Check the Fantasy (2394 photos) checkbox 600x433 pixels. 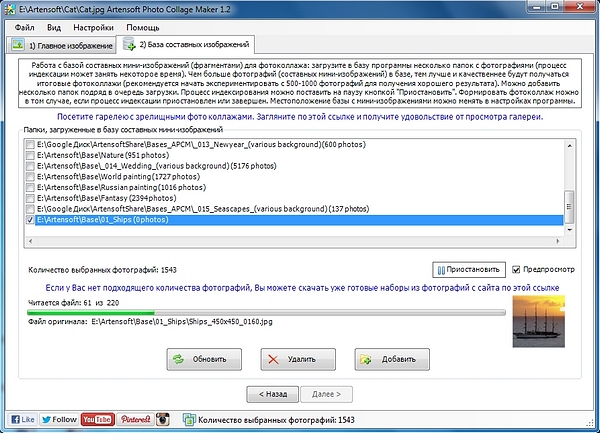(x=30, y=198)
